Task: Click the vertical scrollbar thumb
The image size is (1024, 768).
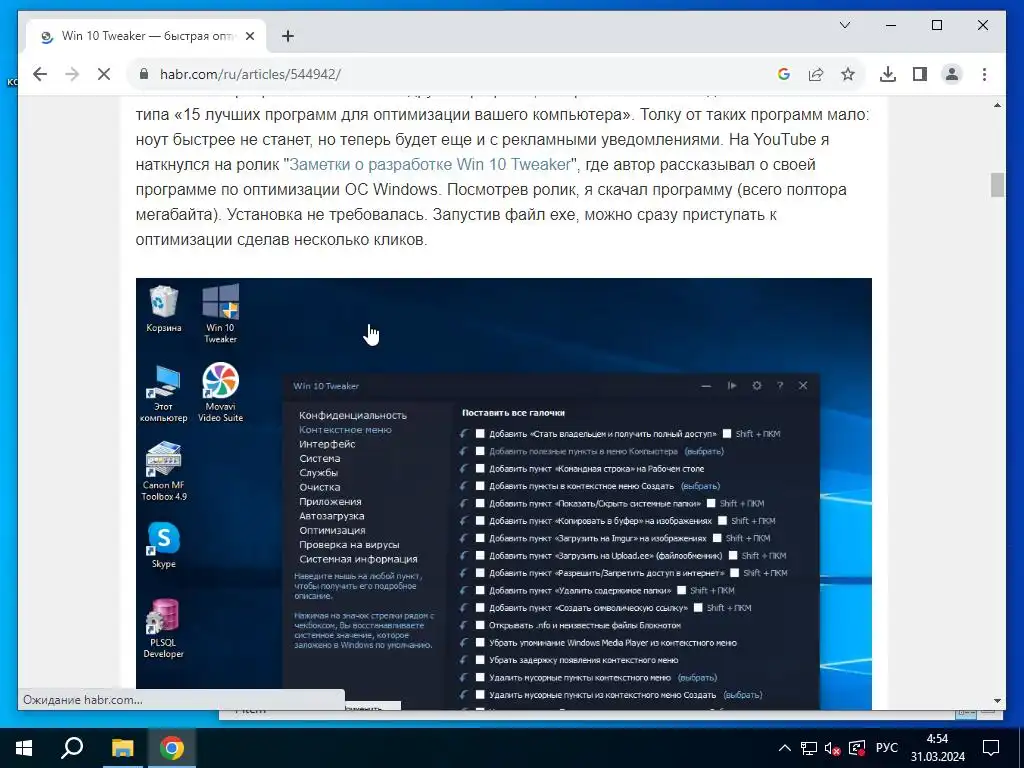Action: coord(997,185)
